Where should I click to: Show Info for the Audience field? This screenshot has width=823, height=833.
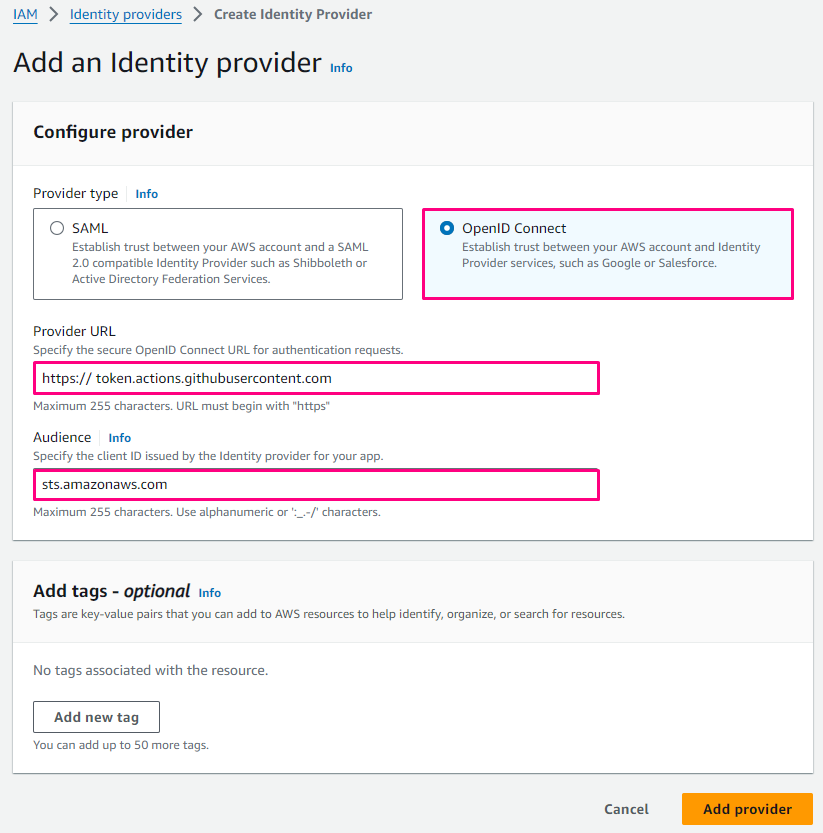[120, 438]
